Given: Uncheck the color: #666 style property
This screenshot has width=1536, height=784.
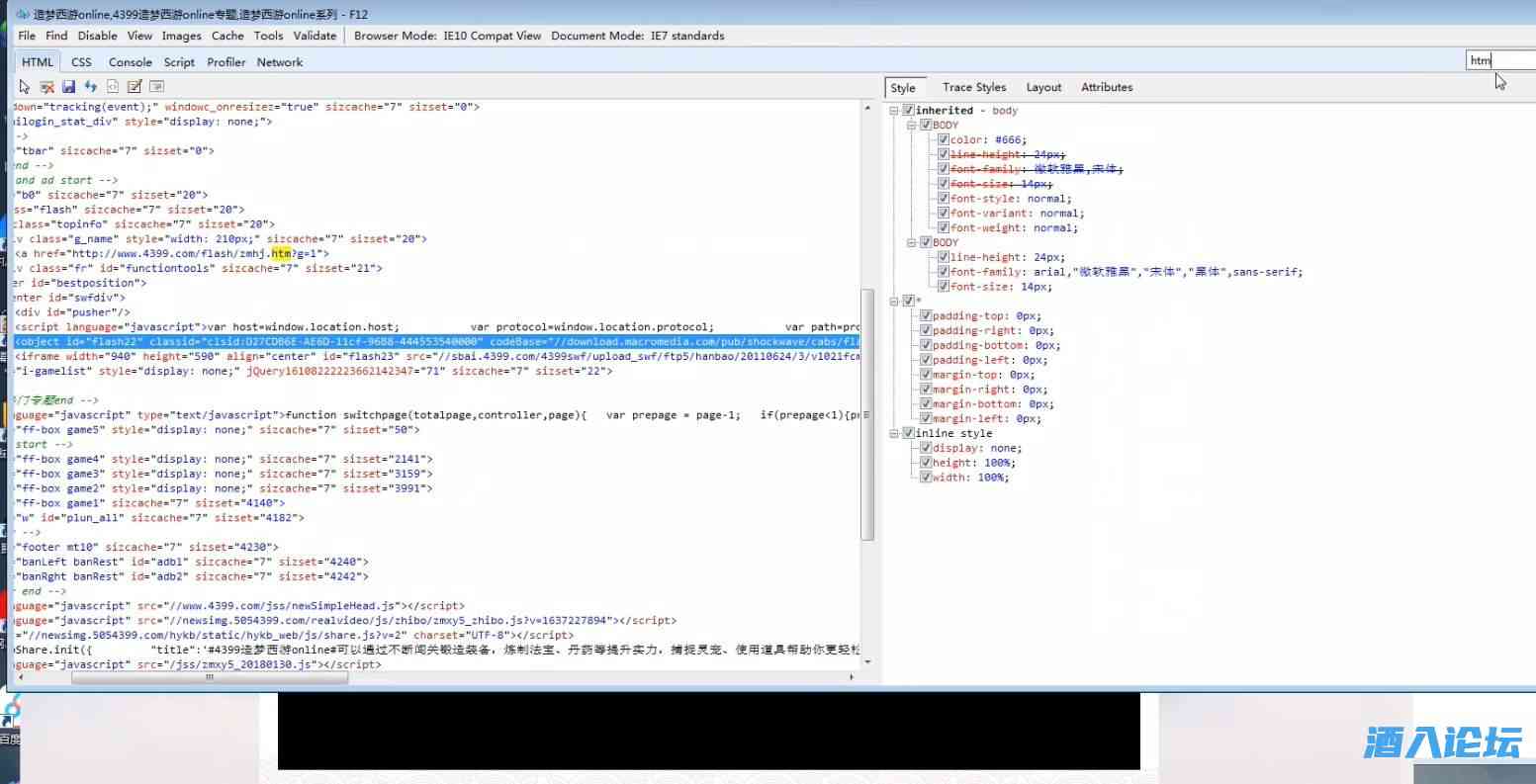Looking at the screenshot, I should pyautogui.click(x=944, y=140).
